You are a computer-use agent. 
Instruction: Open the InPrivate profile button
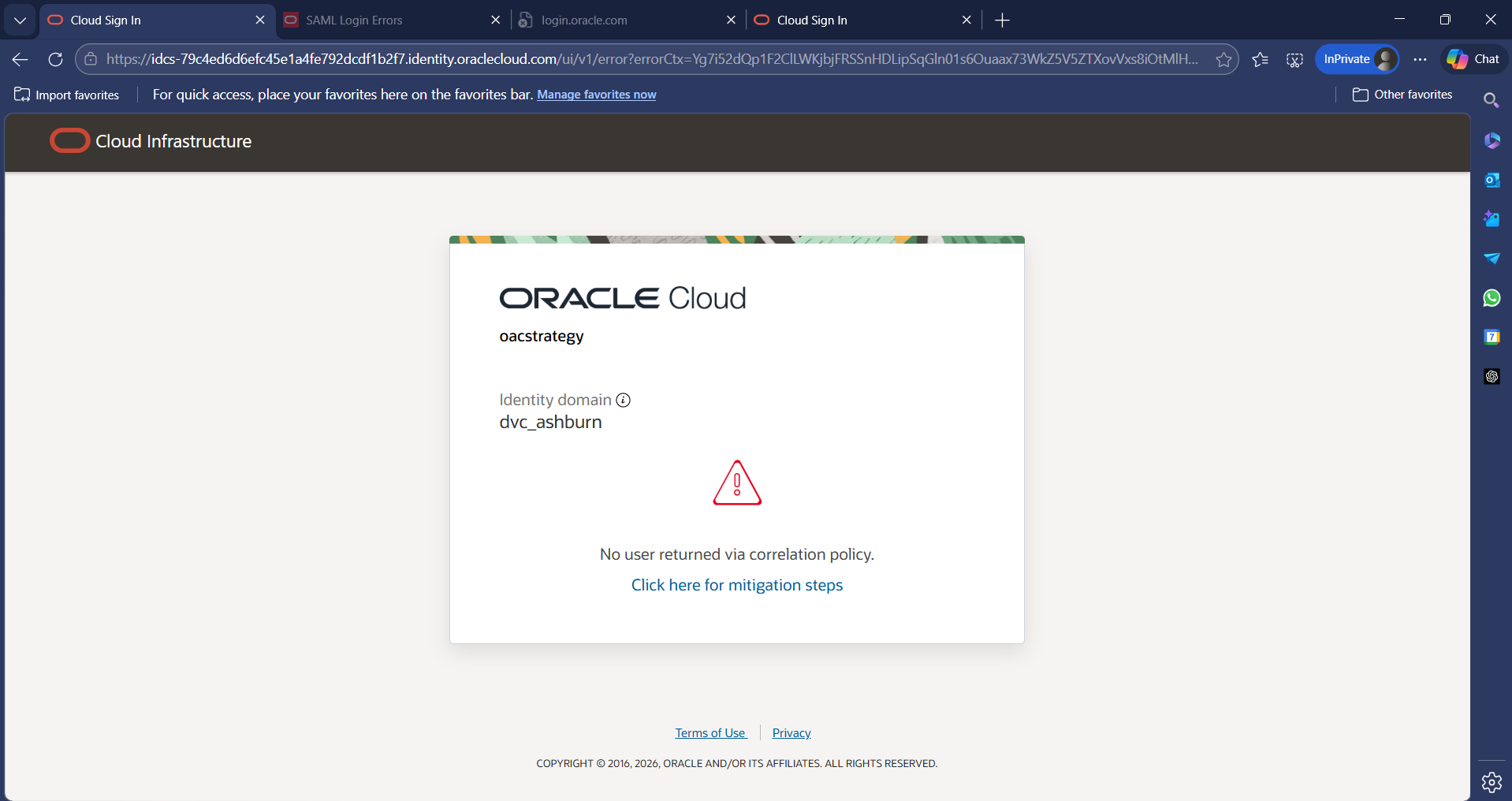tap(1357, 59)
